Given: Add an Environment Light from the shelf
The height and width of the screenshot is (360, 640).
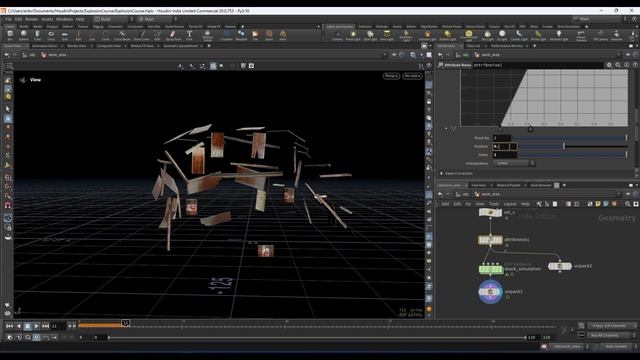Looking at the screenshot, I should [x=469, y=36].
